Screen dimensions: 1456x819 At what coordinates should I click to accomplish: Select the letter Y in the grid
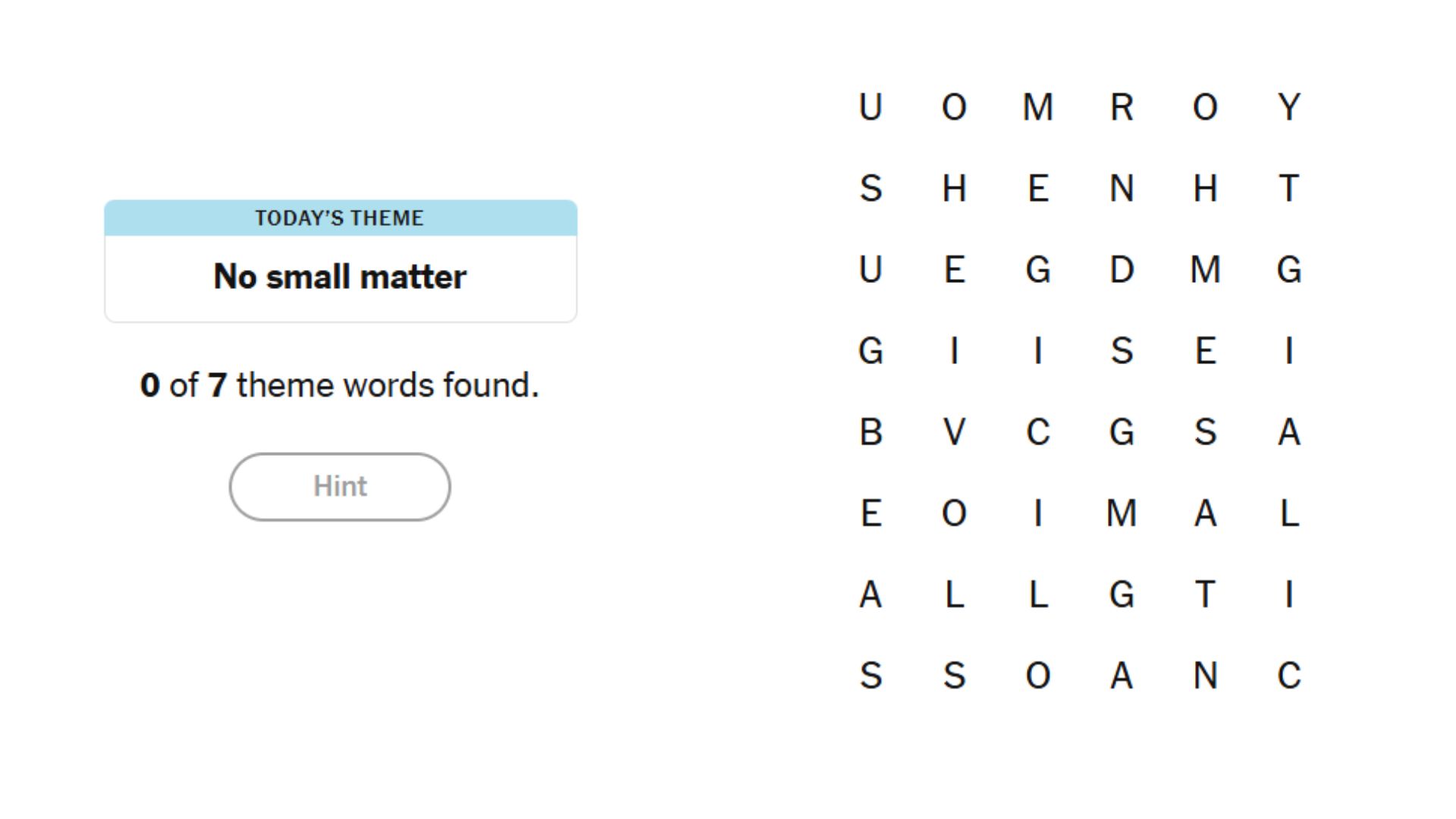(1289, 107)
